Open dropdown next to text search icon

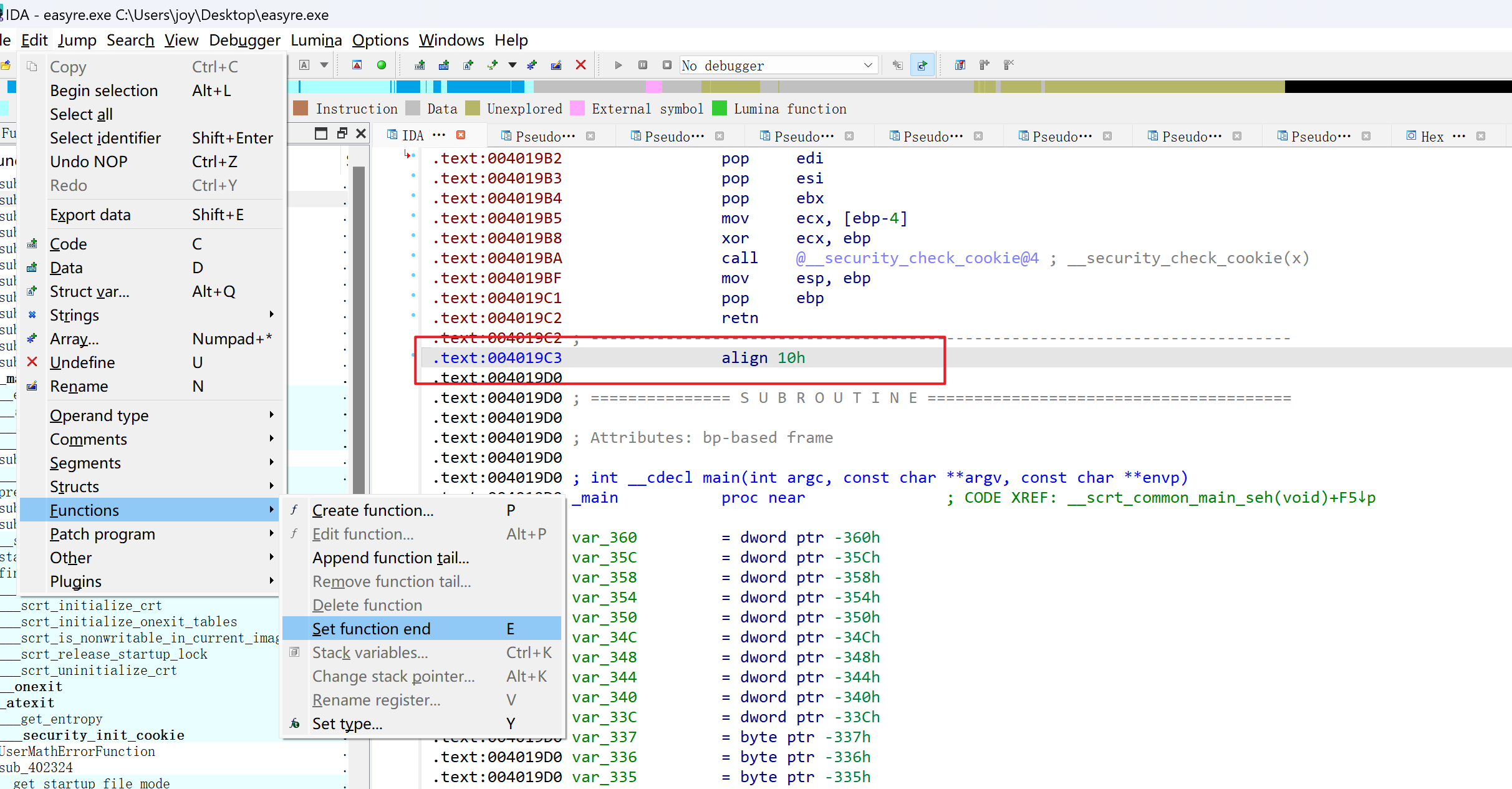coord(324,65)
